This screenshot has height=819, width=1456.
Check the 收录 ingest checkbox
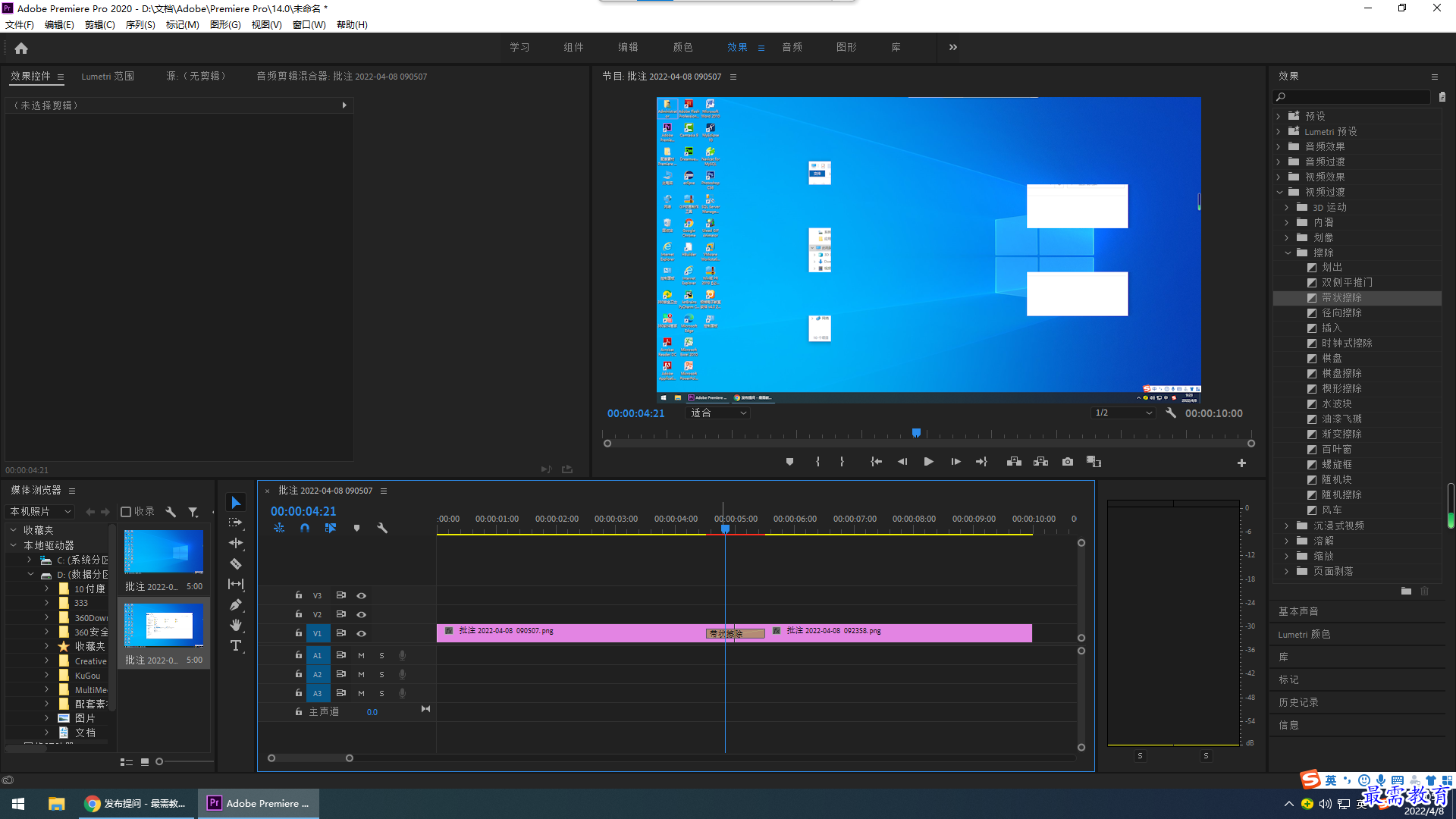pyautogui.click(x=127, y=512)
